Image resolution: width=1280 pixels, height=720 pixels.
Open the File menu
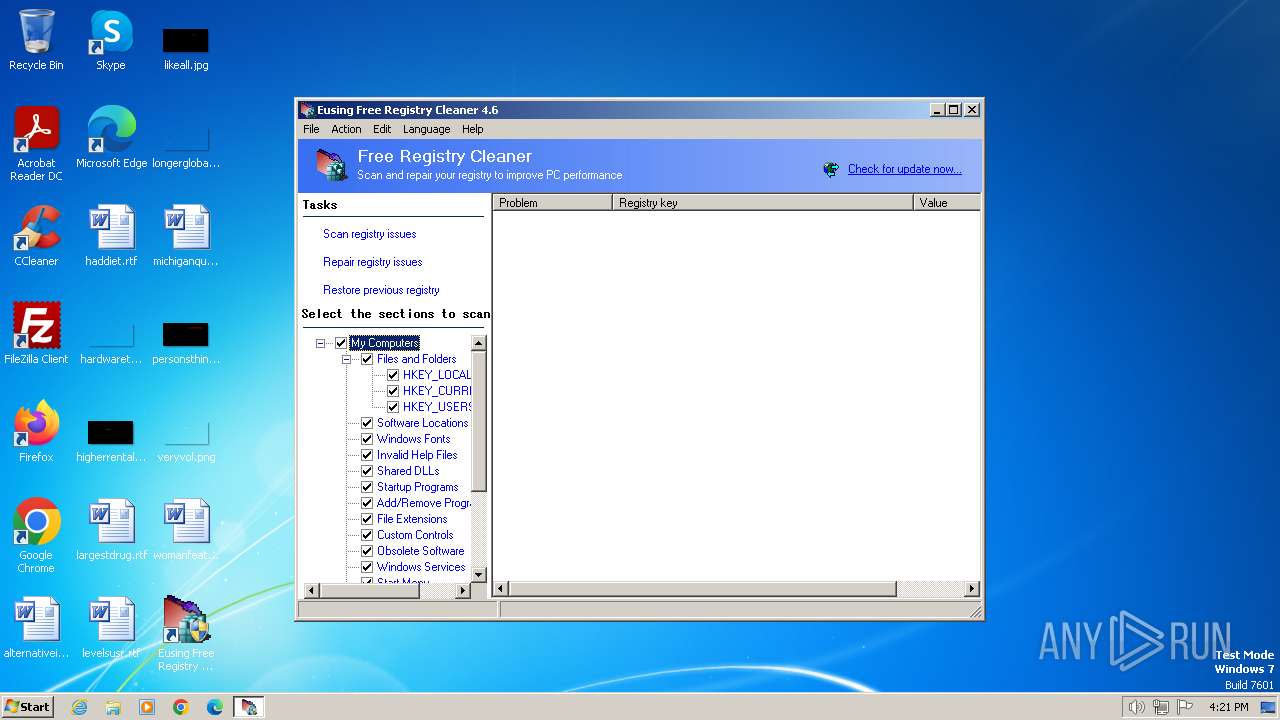311,129
